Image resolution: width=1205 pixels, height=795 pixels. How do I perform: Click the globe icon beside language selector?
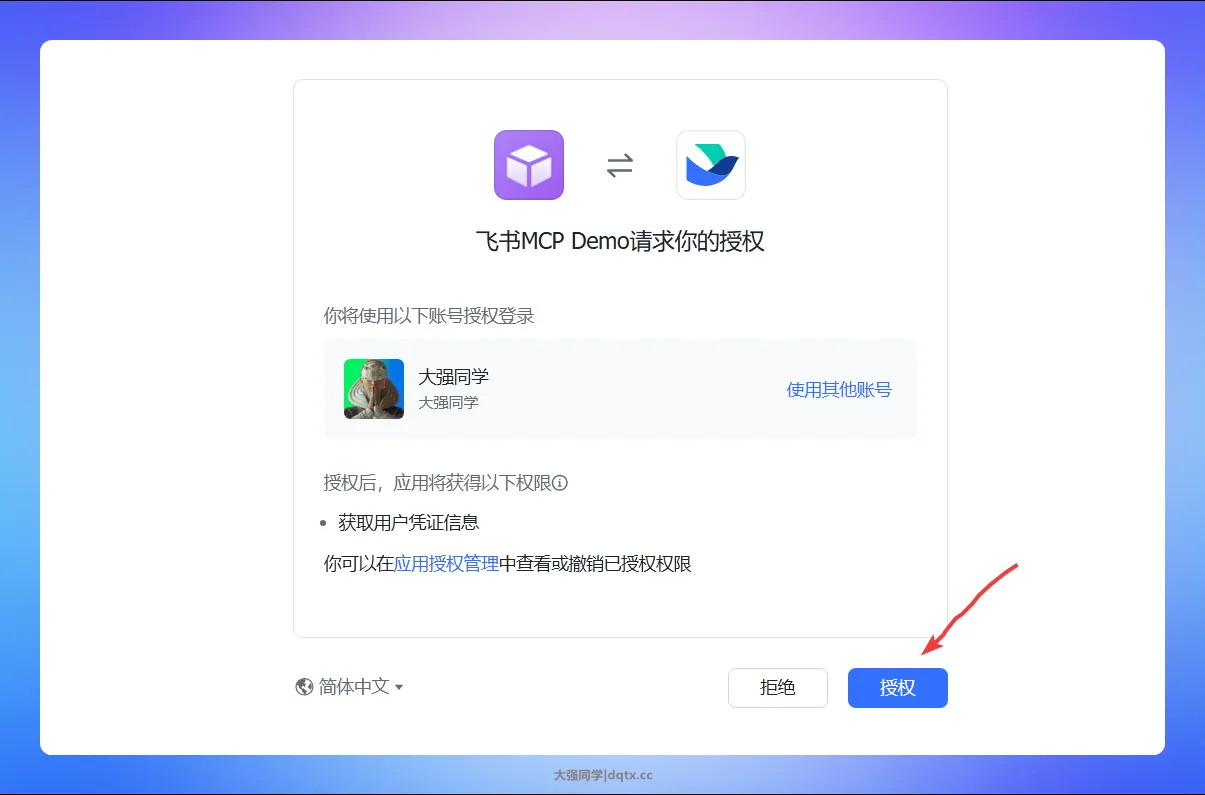coord(305,687)
